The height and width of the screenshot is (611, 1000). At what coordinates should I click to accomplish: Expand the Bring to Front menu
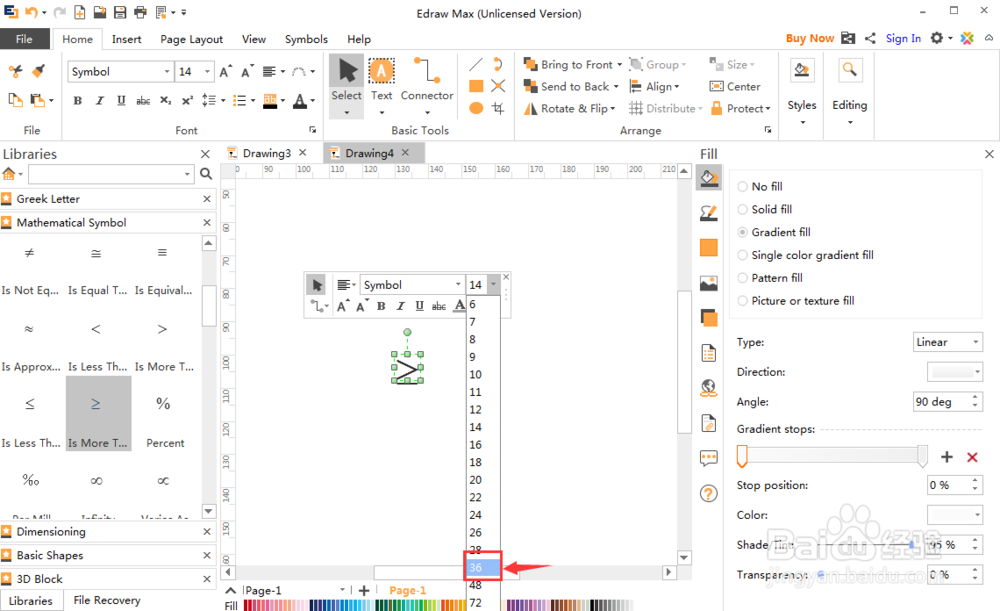pyautogui.click(x=619, y=64)
